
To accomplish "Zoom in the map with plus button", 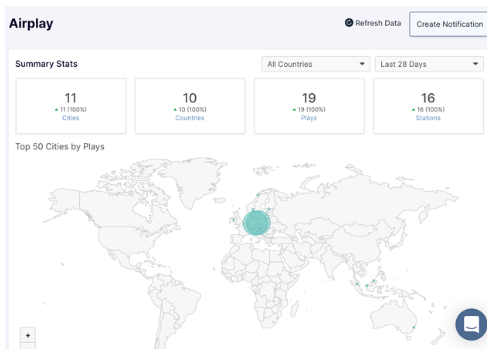I will (28, 335).
